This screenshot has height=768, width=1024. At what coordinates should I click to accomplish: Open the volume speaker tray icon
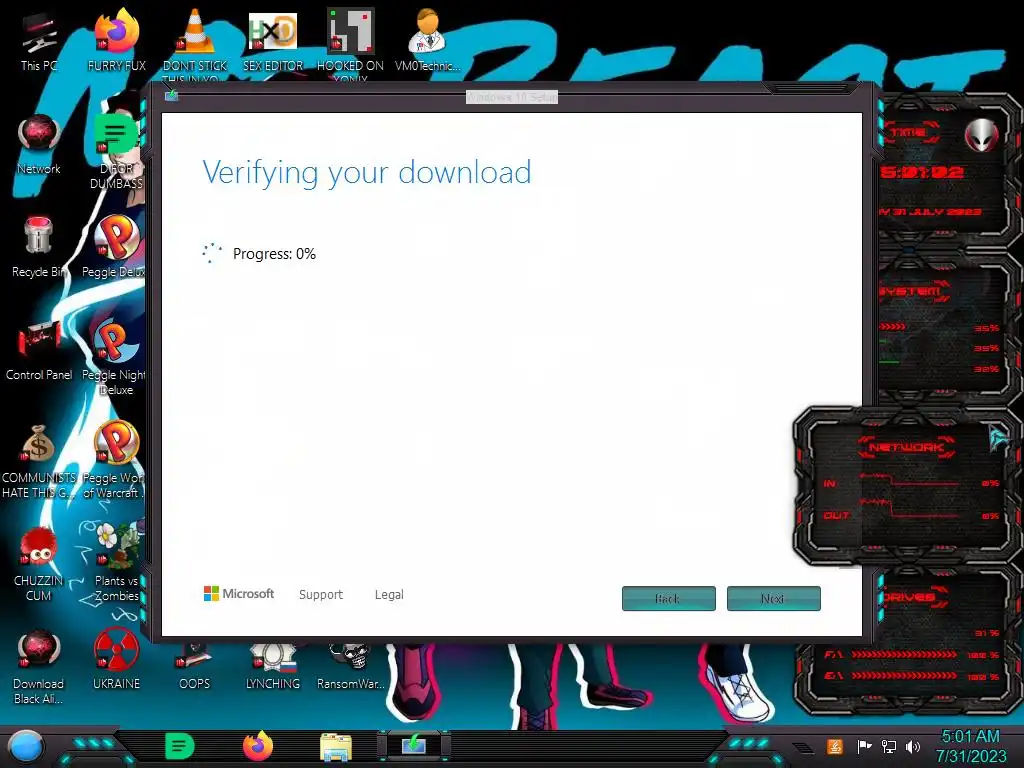coord(913,746)
